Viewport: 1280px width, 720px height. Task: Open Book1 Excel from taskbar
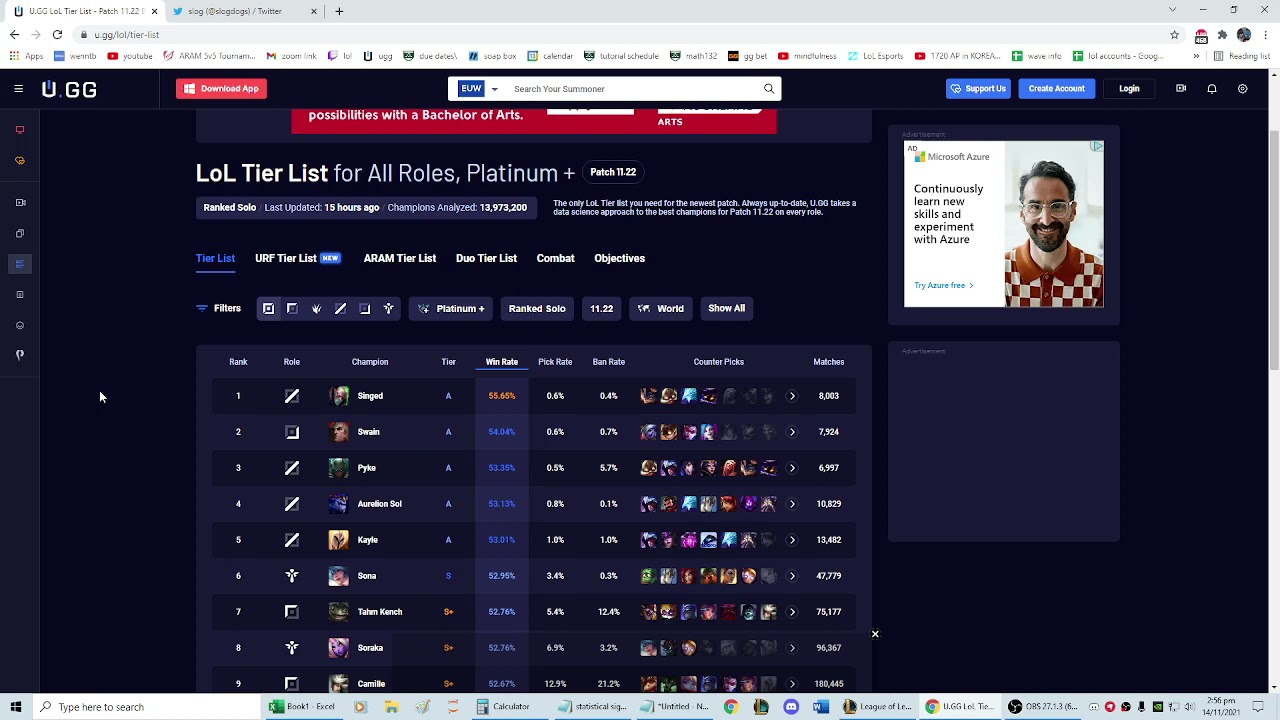tap(302, 707)
